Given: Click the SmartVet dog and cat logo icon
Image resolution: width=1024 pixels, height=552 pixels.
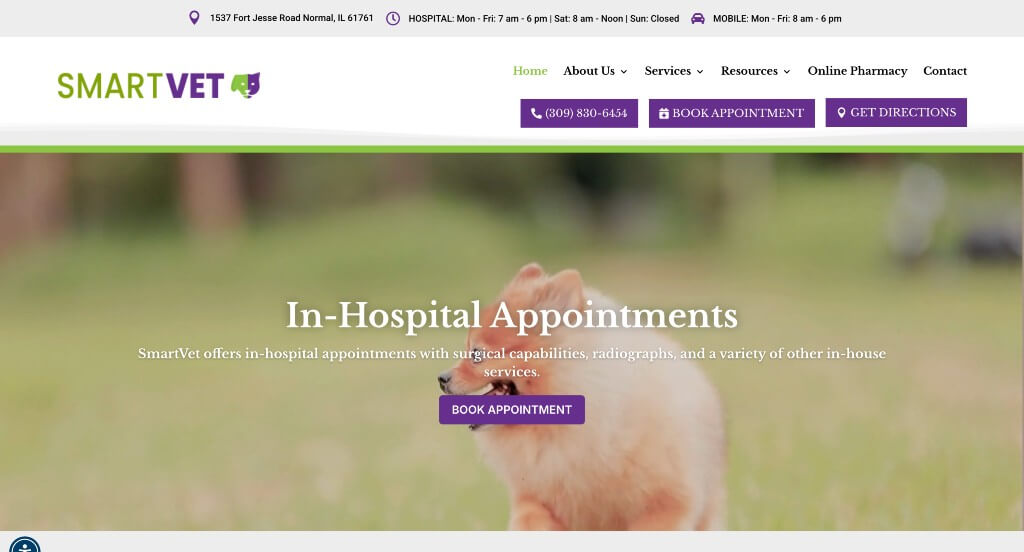Looking at the screenshot, I should pyautogui.click(x=246, y=85).
